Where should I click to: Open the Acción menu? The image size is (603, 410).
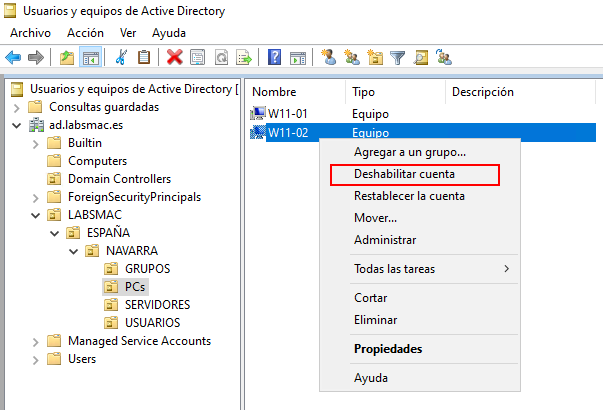(x=85, y=32)
